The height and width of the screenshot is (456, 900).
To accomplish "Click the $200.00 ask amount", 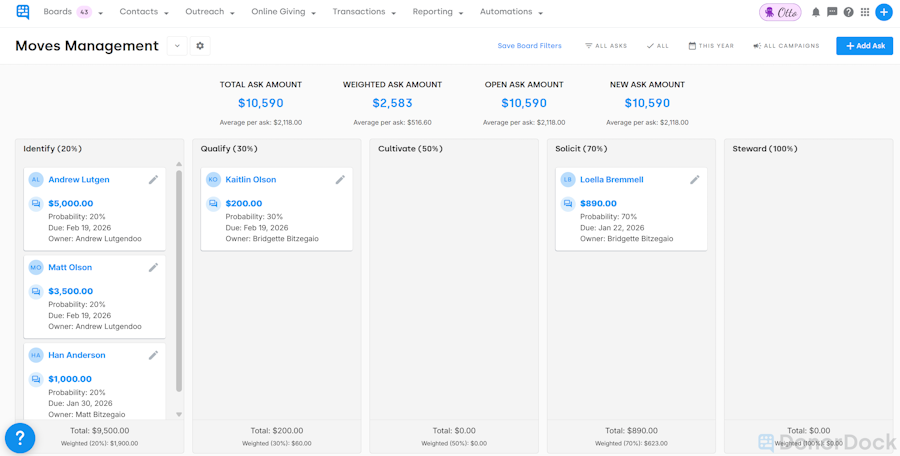I will [244, 203].
